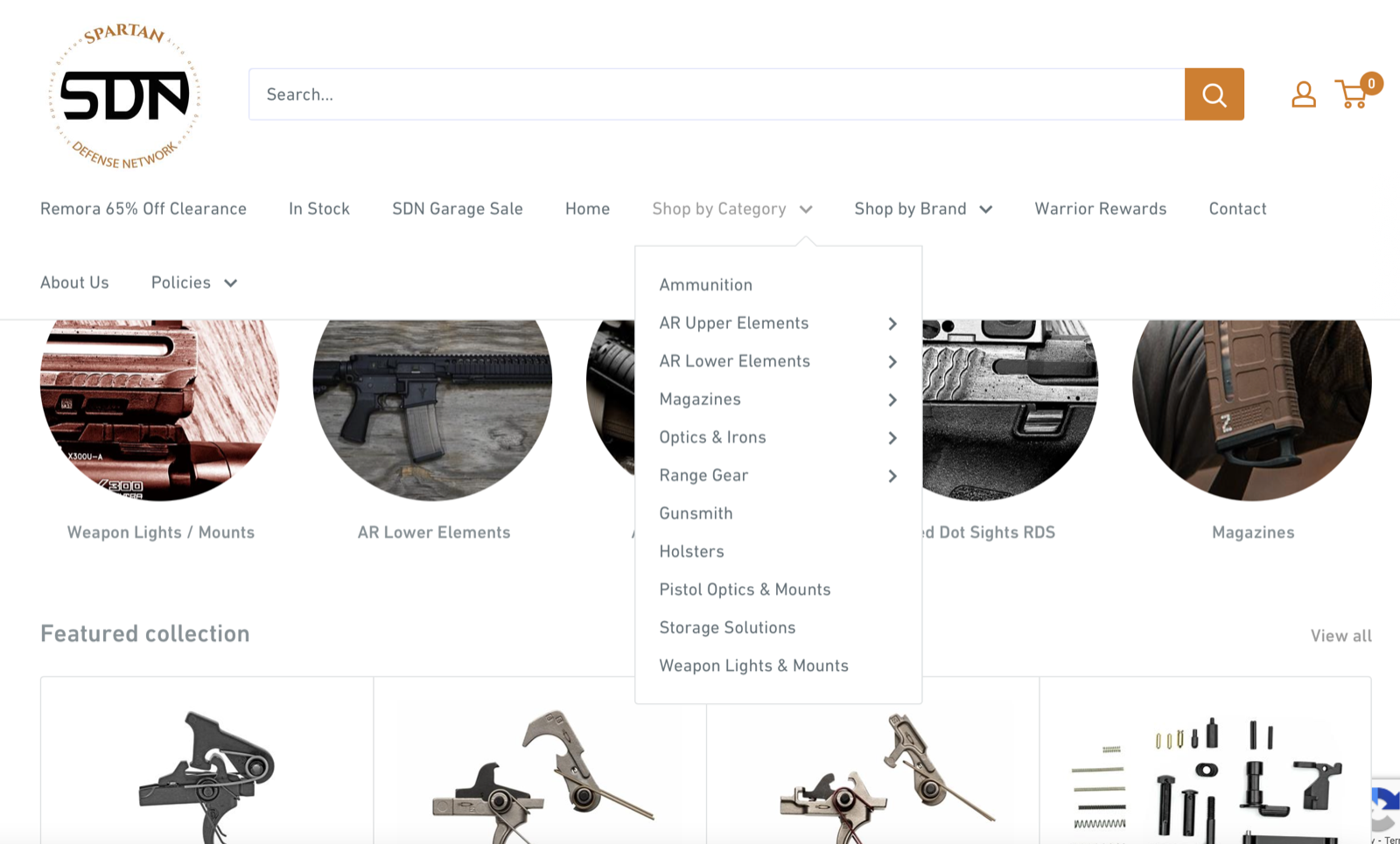The width and height of the screenshot is (1400, 844).
Task: Click the Spartan Defense Network logo
Action: (124, 96)
